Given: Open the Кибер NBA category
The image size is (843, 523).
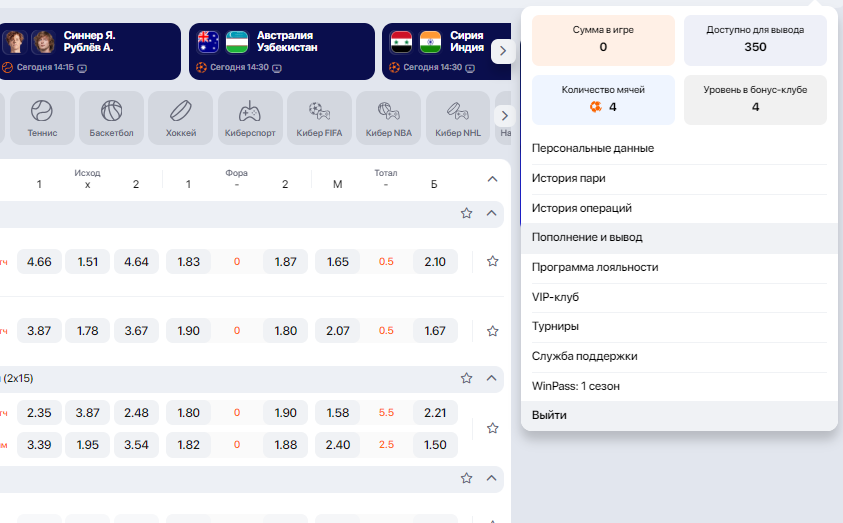Looking at the screenshot, I should click(x=389, y=118).
